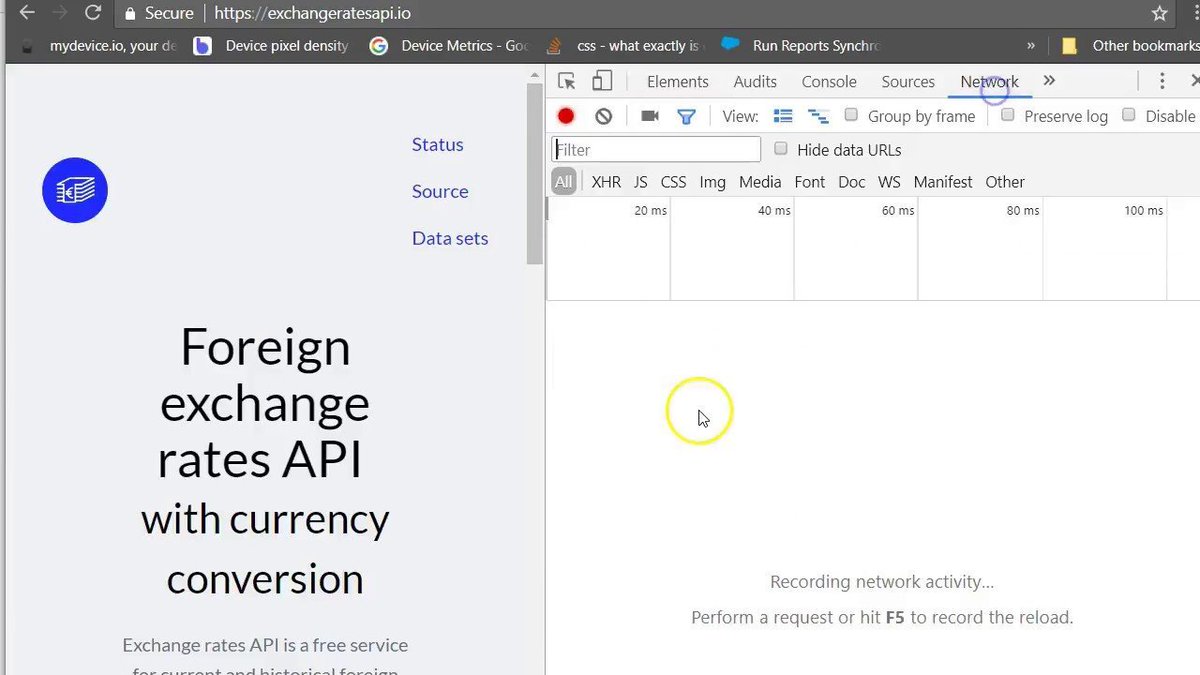Image resolution: width=1200 pixels, height=675 pixels.
Task: Select the inspect element cursor tool
Action: pos(567,81)
